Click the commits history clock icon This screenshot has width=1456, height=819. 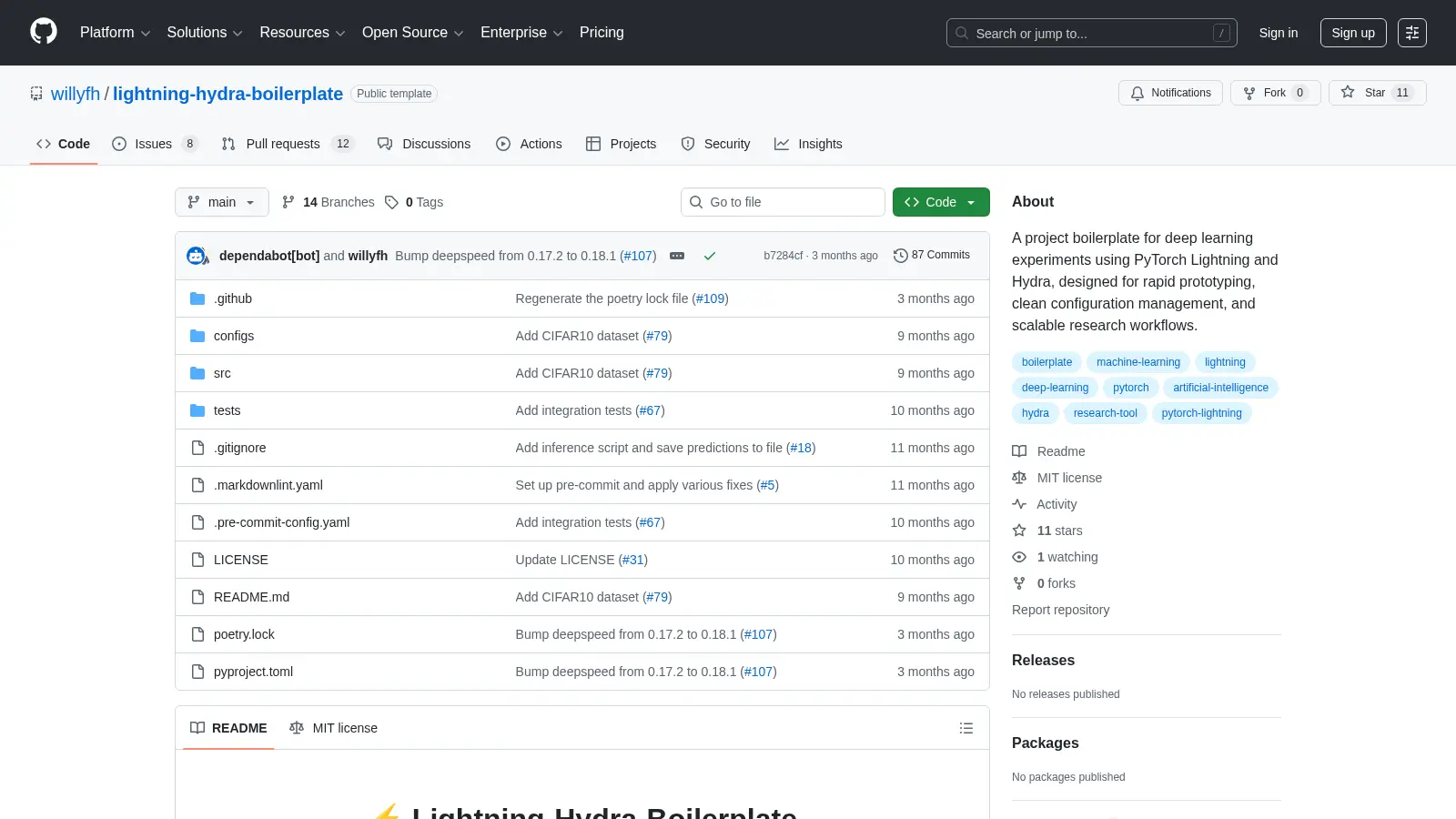pyautogui.click(x=901, y=256)
